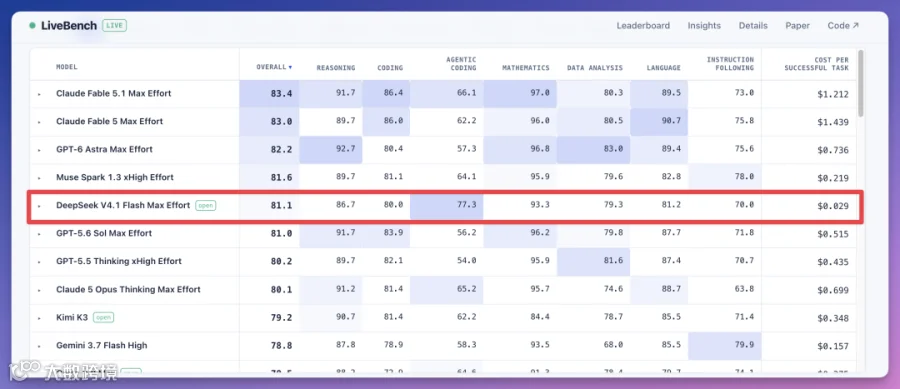This screenshot has width=900, height=389.
Task: Expand the Gemini 3.7 Flash High row
Action: click(x=40, y=346)
